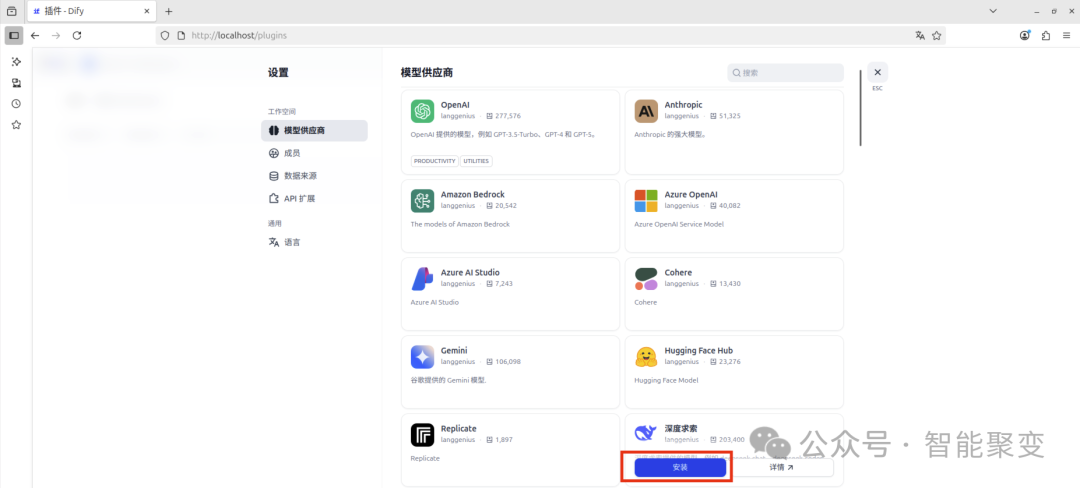The height and width of the screenshot is (488, 1080).
Task: Open the AI chatbot sparkle sidebar icon
Action: click(16, 62)
